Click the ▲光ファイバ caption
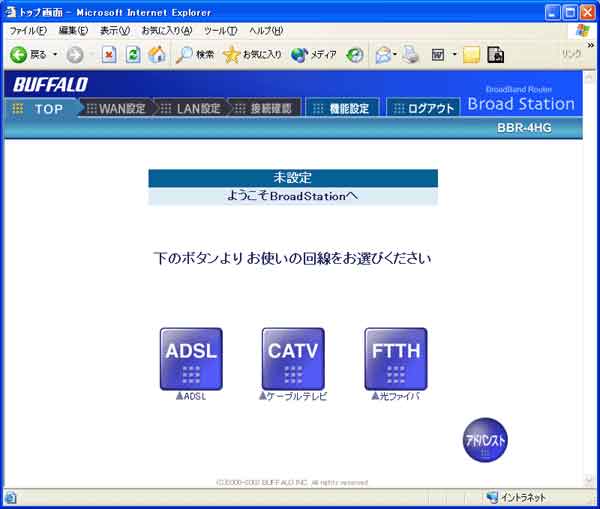This screenshot has height=509, width=600. (396, 396)
